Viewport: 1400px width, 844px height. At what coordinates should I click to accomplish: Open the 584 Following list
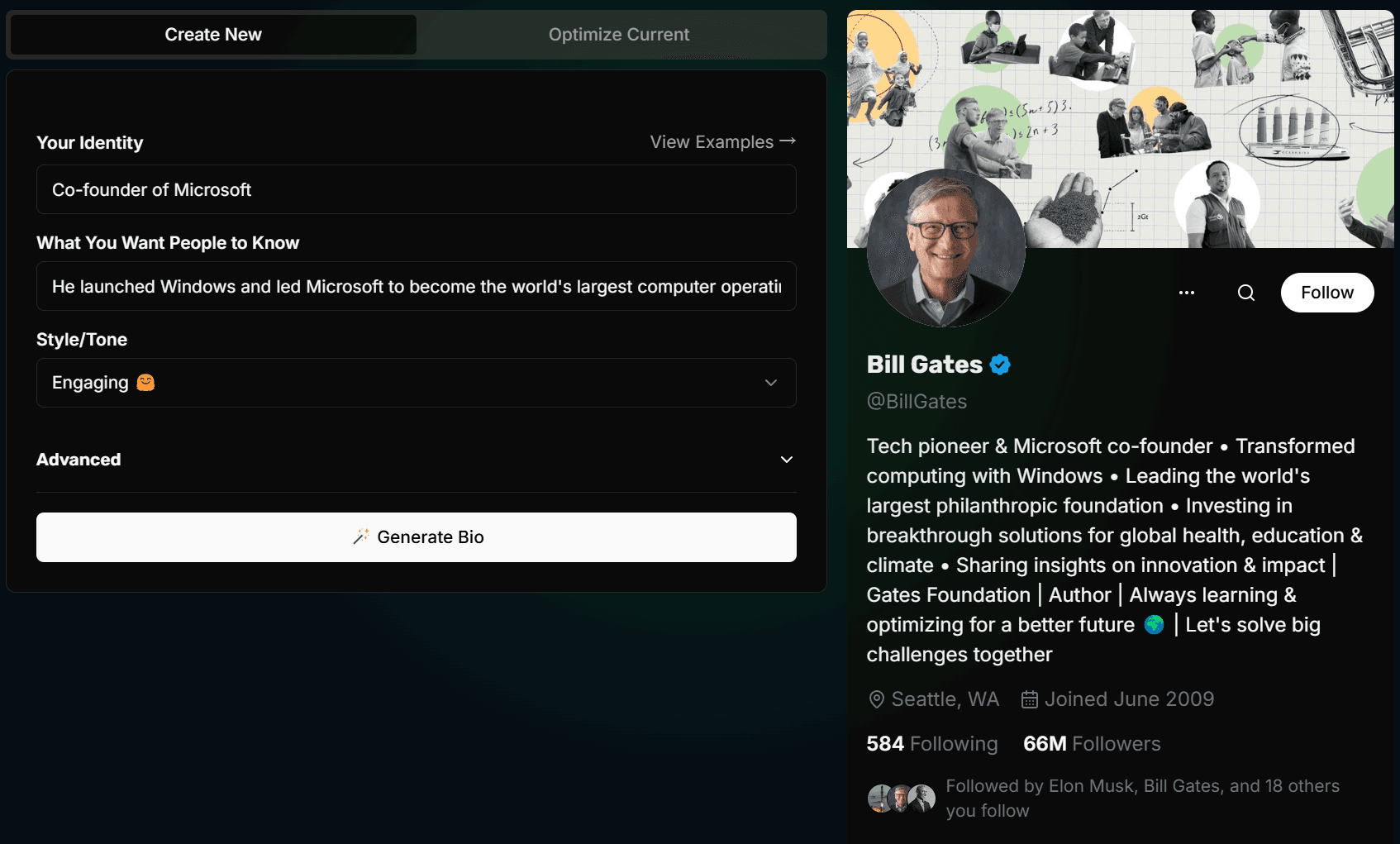(x=932, y=744)
